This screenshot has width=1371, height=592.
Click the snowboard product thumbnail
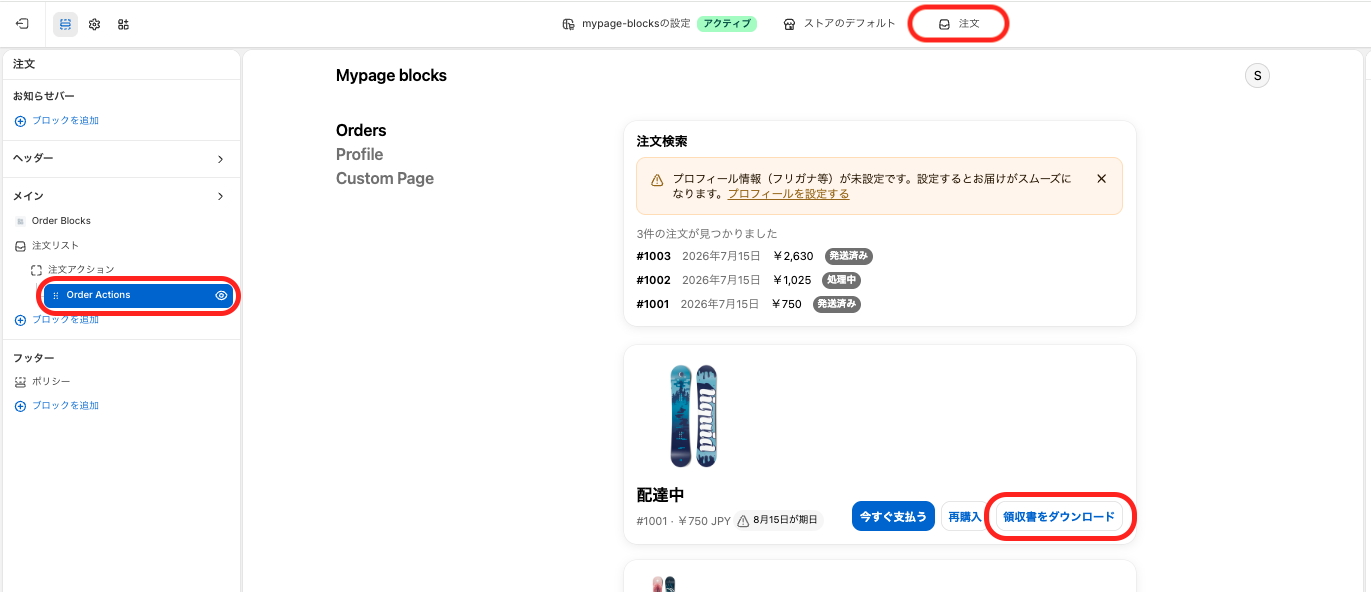pos(693,416)
